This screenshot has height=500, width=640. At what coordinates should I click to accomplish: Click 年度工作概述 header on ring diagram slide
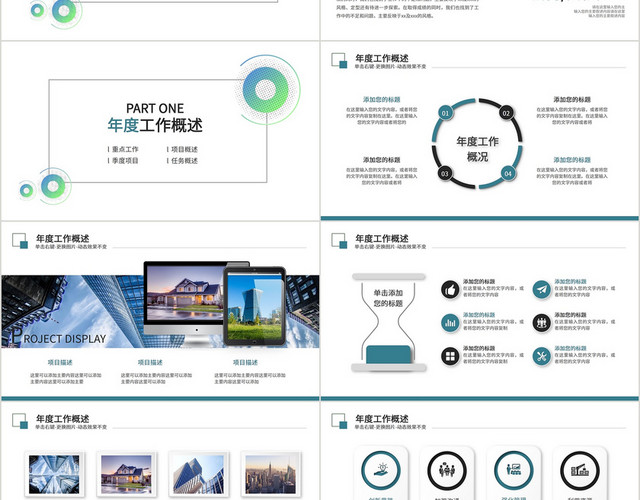point(382,58)
